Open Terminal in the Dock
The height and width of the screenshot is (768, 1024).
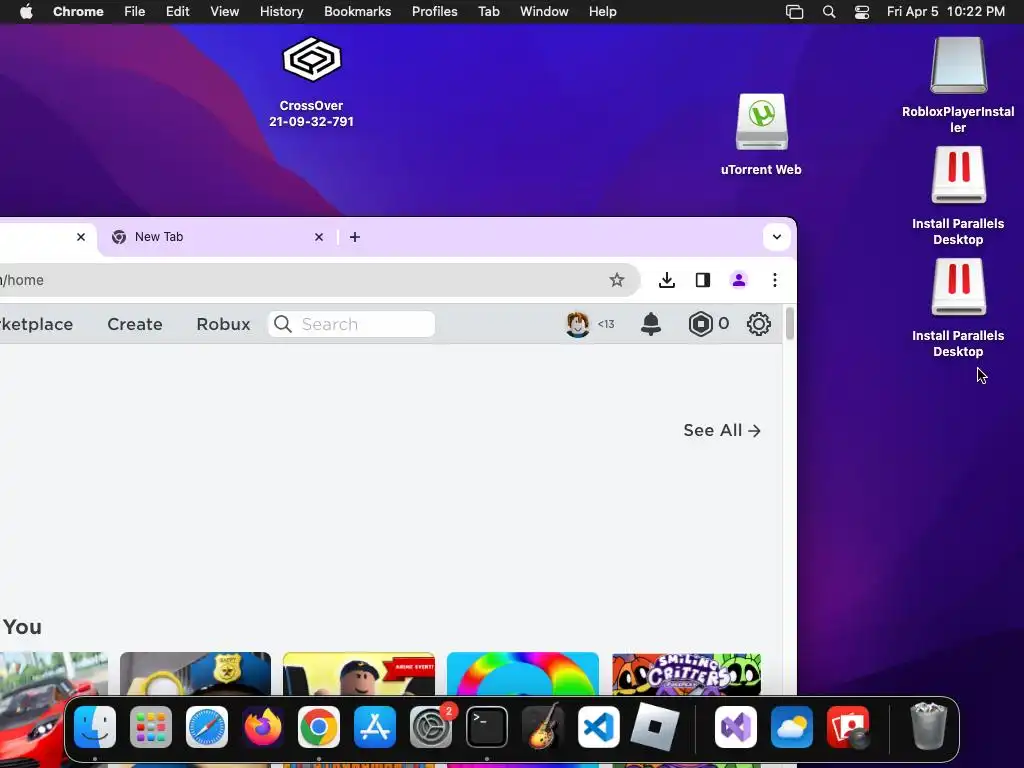487,727
